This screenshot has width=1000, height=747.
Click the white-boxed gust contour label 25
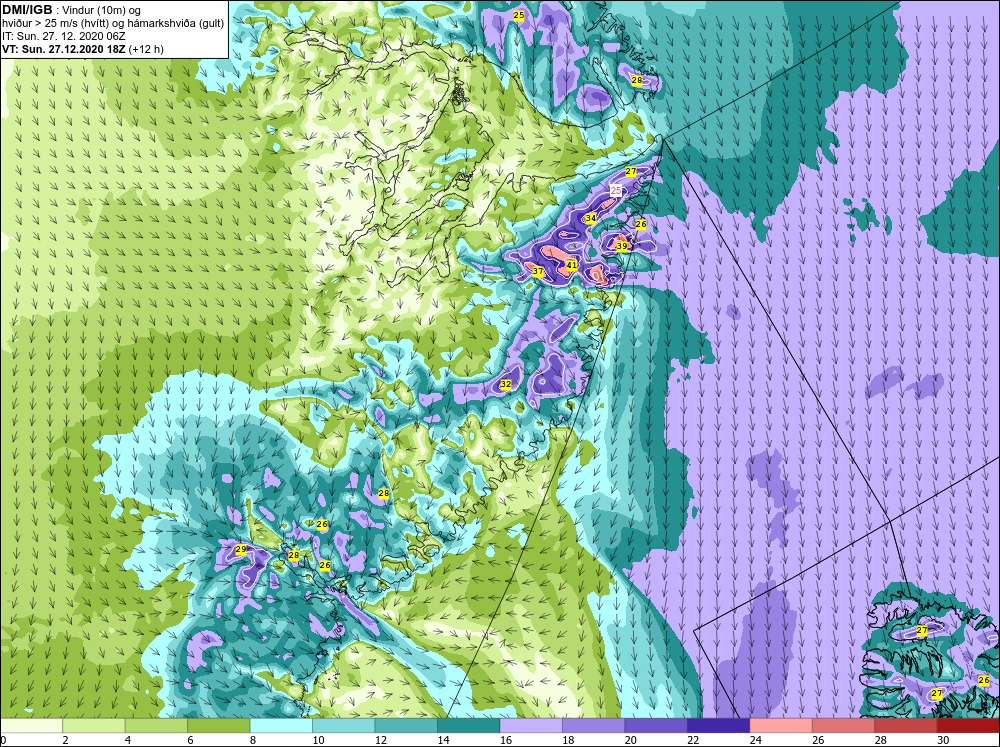pos(616,190)
